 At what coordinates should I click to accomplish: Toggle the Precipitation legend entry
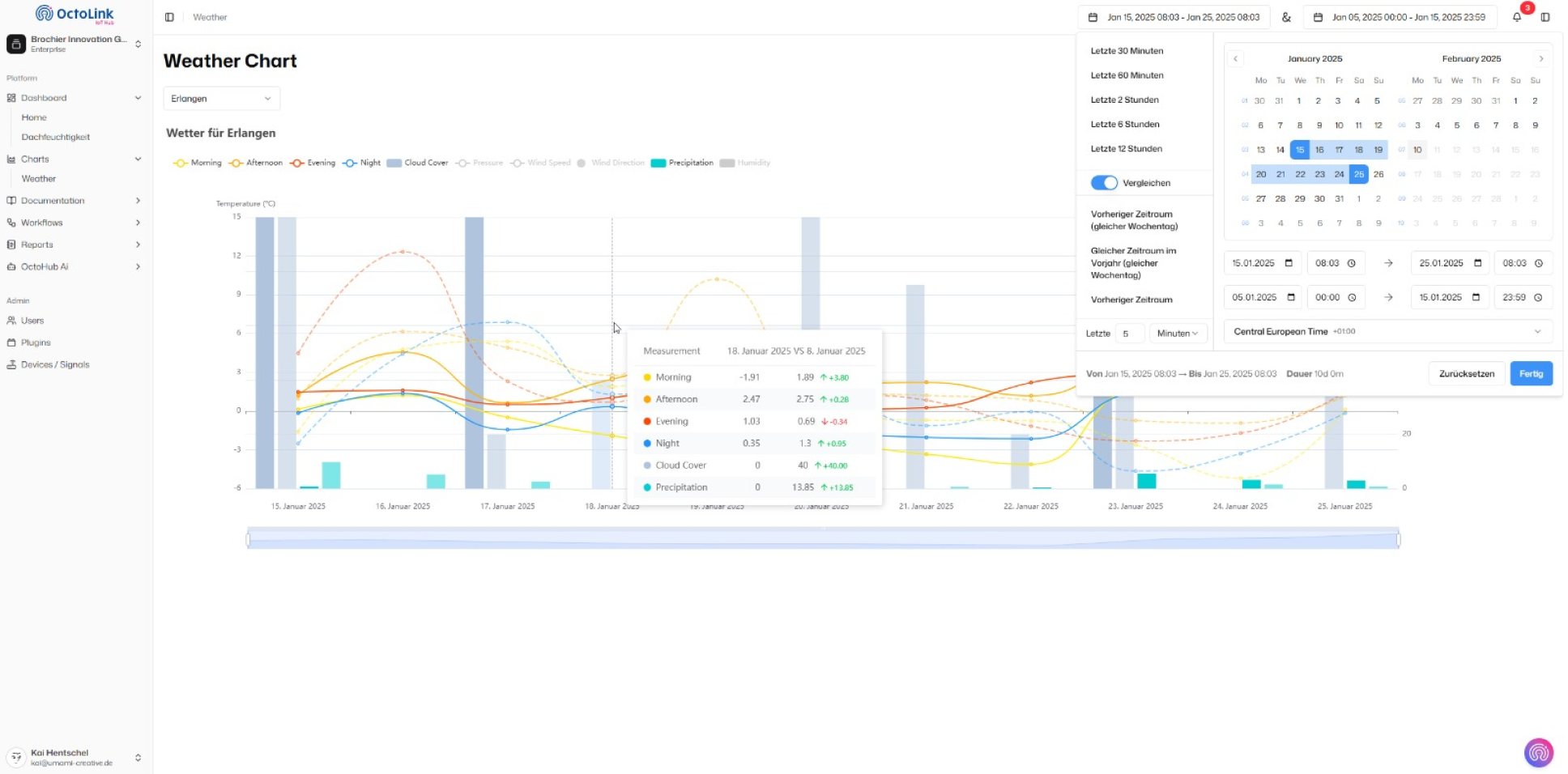click(x=682, y=163)
